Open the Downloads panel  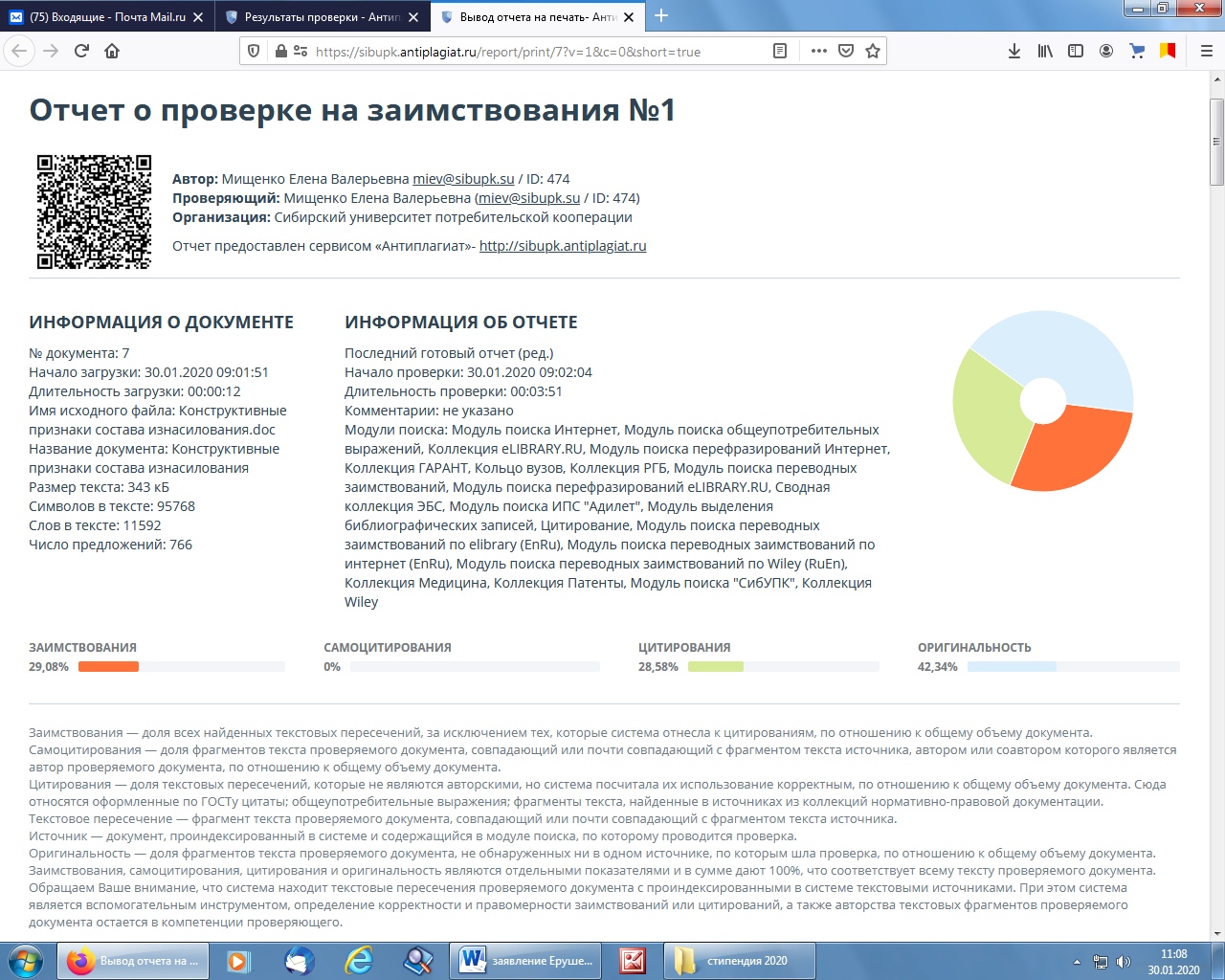tap(1013, 52)
